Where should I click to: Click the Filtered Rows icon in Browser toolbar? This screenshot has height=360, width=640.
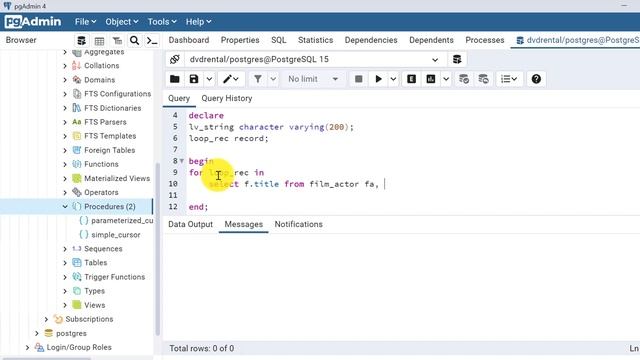(117, 40)
